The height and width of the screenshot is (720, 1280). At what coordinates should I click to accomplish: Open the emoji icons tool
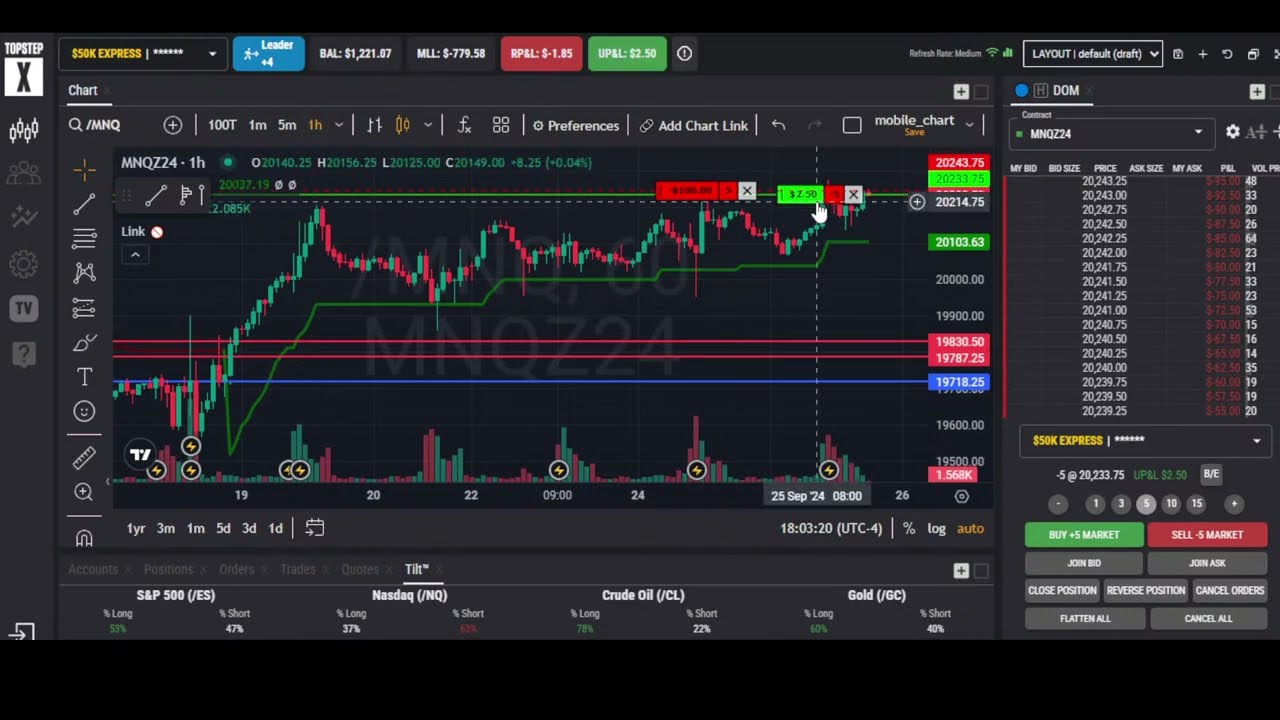click(84, 411)
